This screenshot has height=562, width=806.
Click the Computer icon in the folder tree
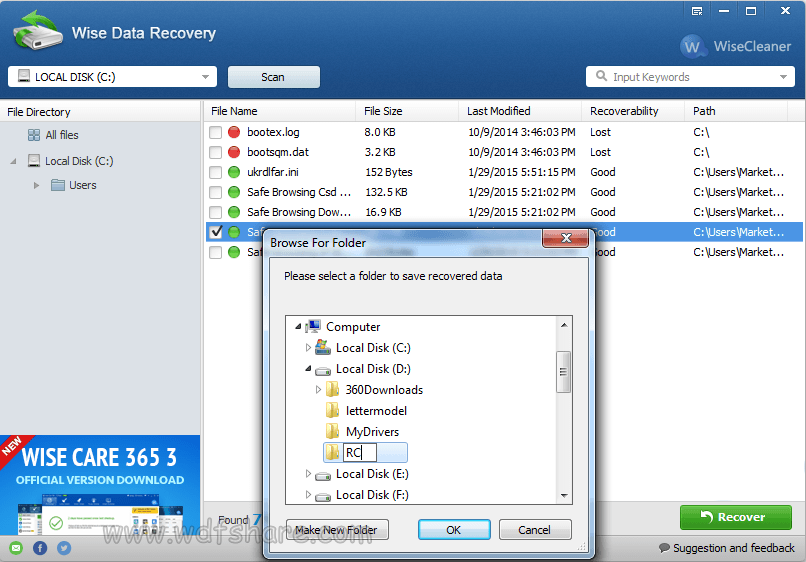pyautogui.click(x=313, y=327)
